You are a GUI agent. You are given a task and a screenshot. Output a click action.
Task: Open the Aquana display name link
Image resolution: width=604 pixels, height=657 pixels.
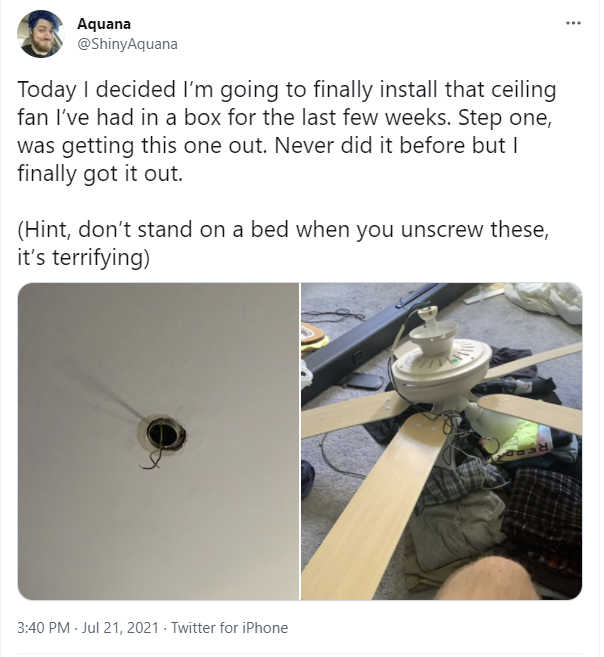coord(104,24)
